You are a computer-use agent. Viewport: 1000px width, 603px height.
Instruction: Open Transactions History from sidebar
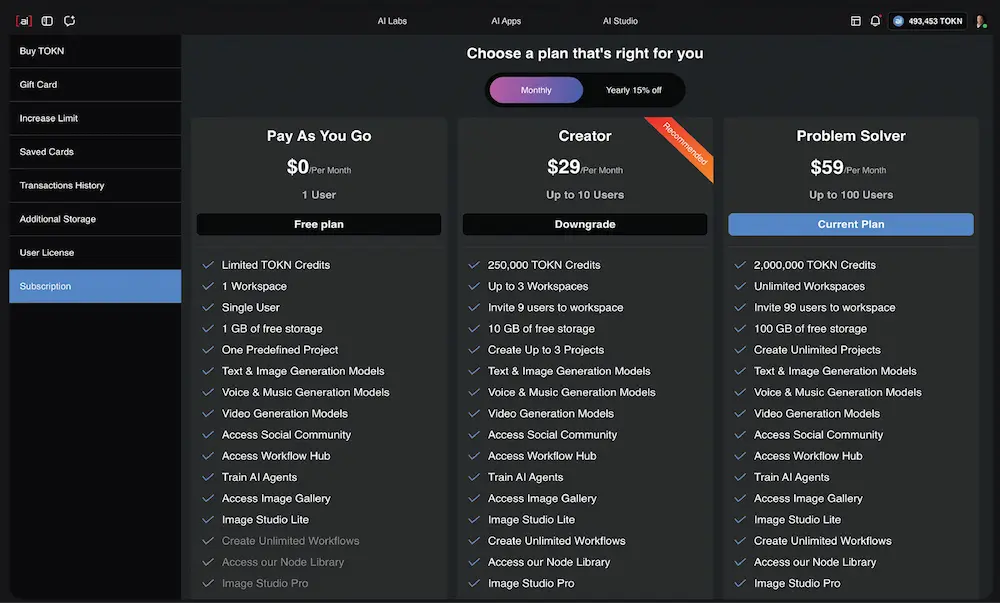[x=94, y=185]
